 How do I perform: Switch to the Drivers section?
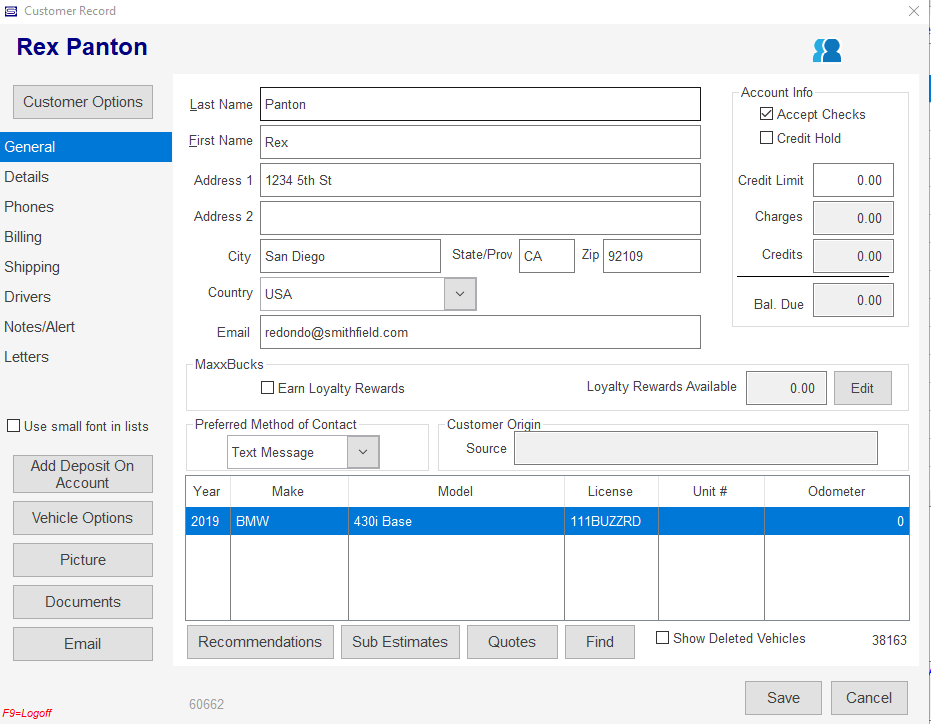tap(86, 297)
